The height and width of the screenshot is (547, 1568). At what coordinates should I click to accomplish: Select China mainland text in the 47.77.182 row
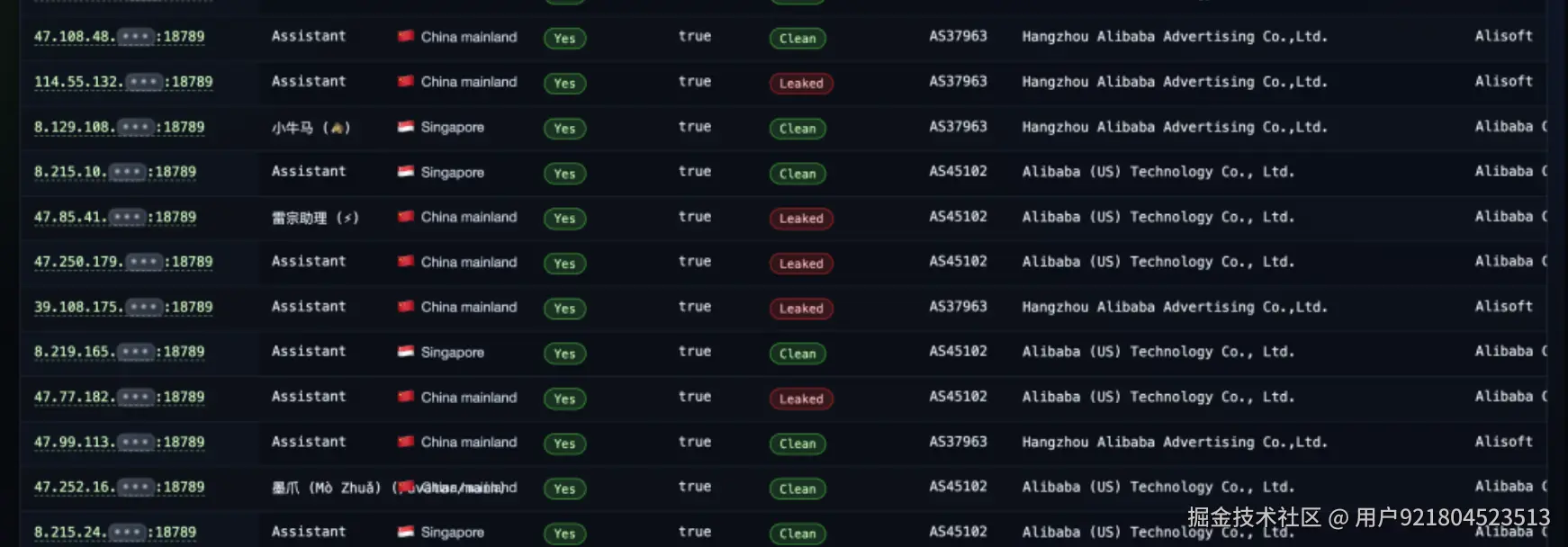pos(469,397)
